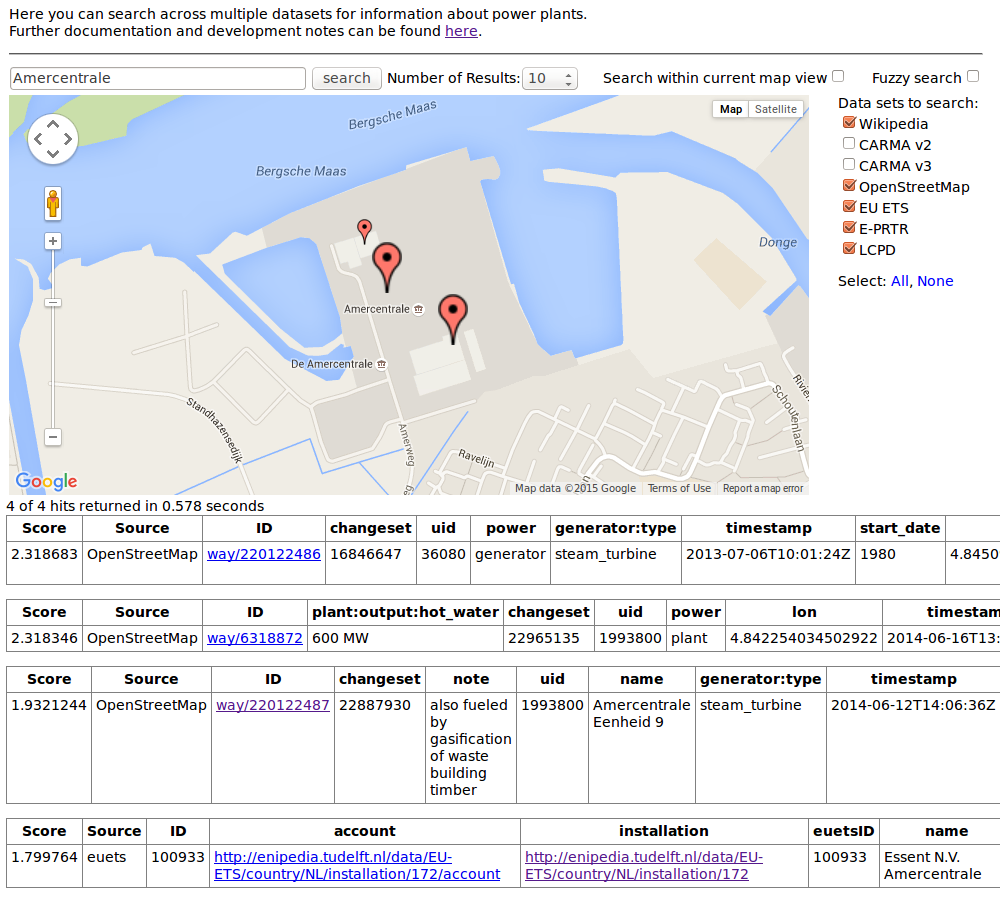Image resolution: width=1000 pixels, height=900 pixels.
Task: Click the Street View pegman icon
Action: coord(53,203)
